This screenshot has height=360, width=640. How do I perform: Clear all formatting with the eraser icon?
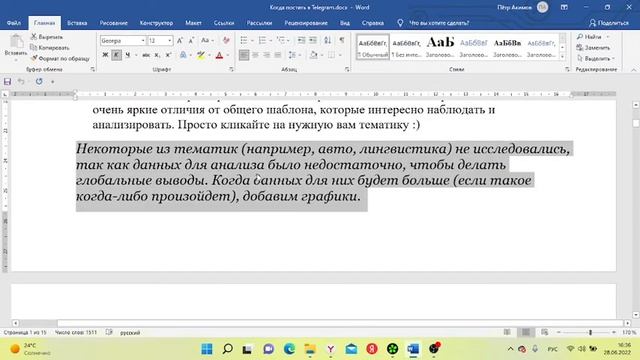226,40
